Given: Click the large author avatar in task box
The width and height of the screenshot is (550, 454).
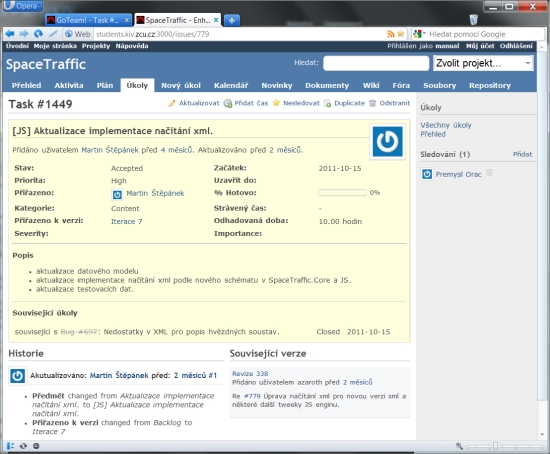Looking at the screenshot, I should [x=387, y=141].
